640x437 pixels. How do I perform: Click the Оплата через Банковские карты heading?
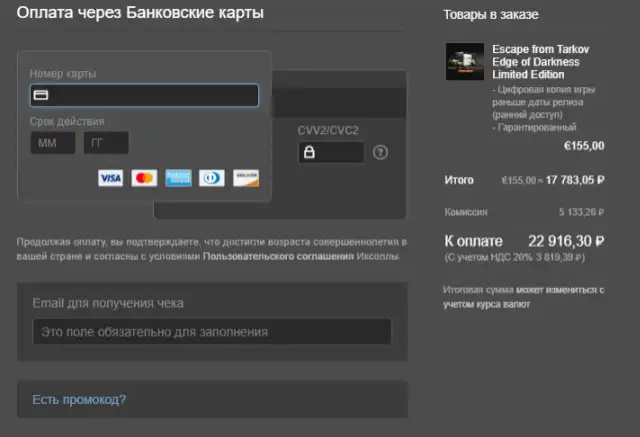tap(140, 13)
